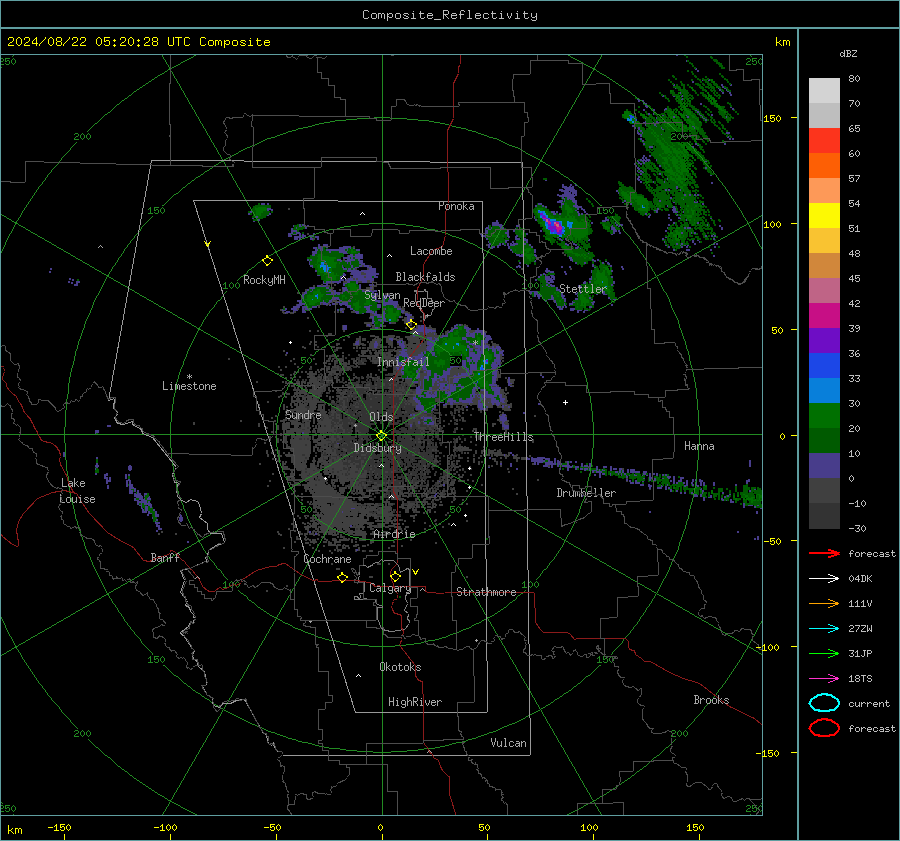Click the Okotoks city label
This screenshot has height=841, width=900.
pos(400,667)
